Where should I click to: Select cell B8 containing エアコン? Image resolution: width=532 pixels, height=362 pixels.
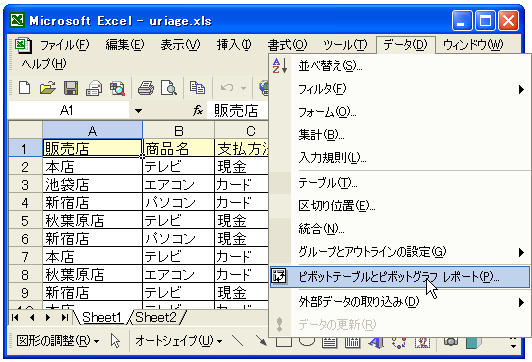178,274
